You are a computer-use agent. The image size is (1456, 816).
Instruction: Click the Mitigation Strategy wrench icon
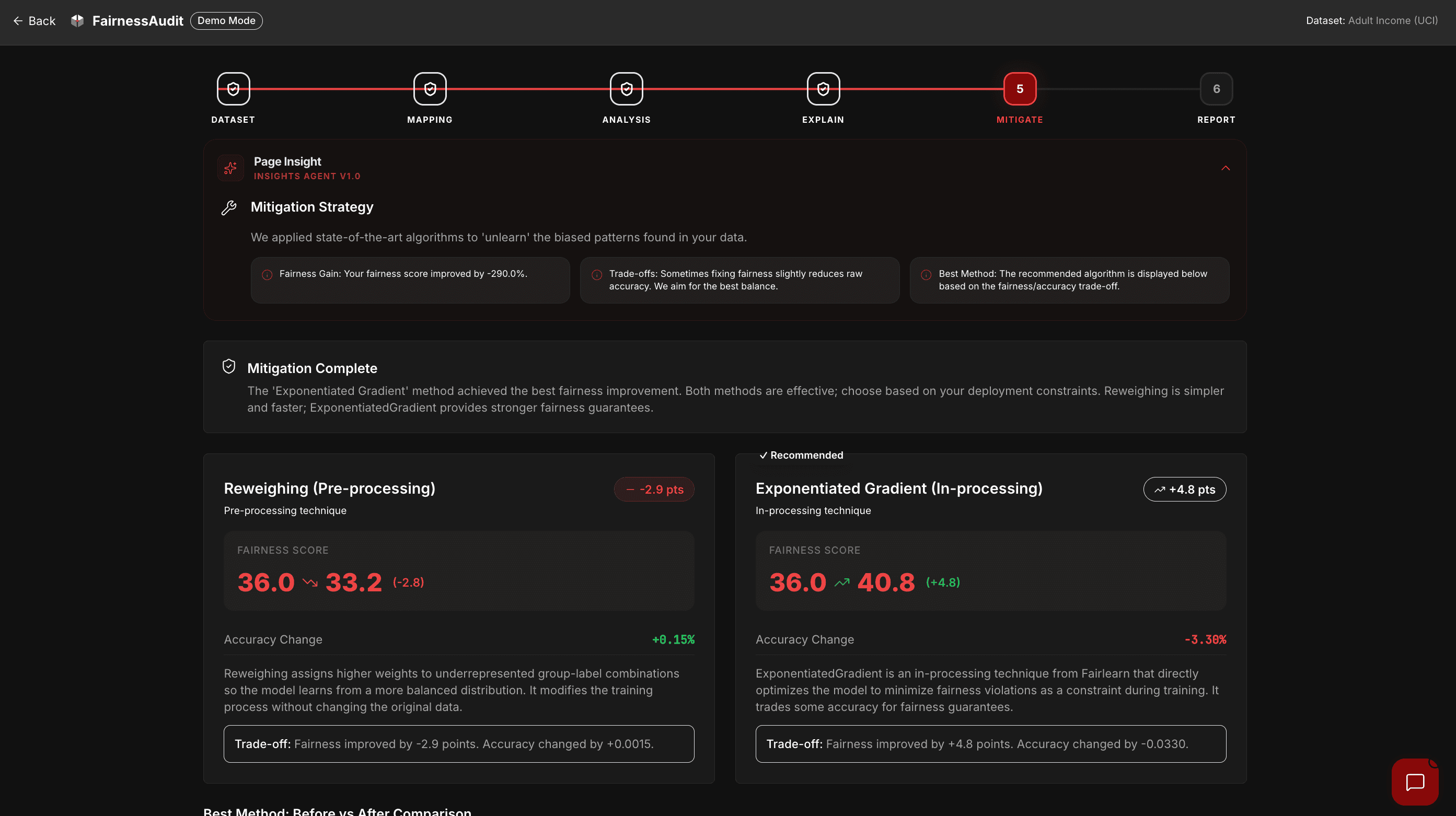(229, 208)
